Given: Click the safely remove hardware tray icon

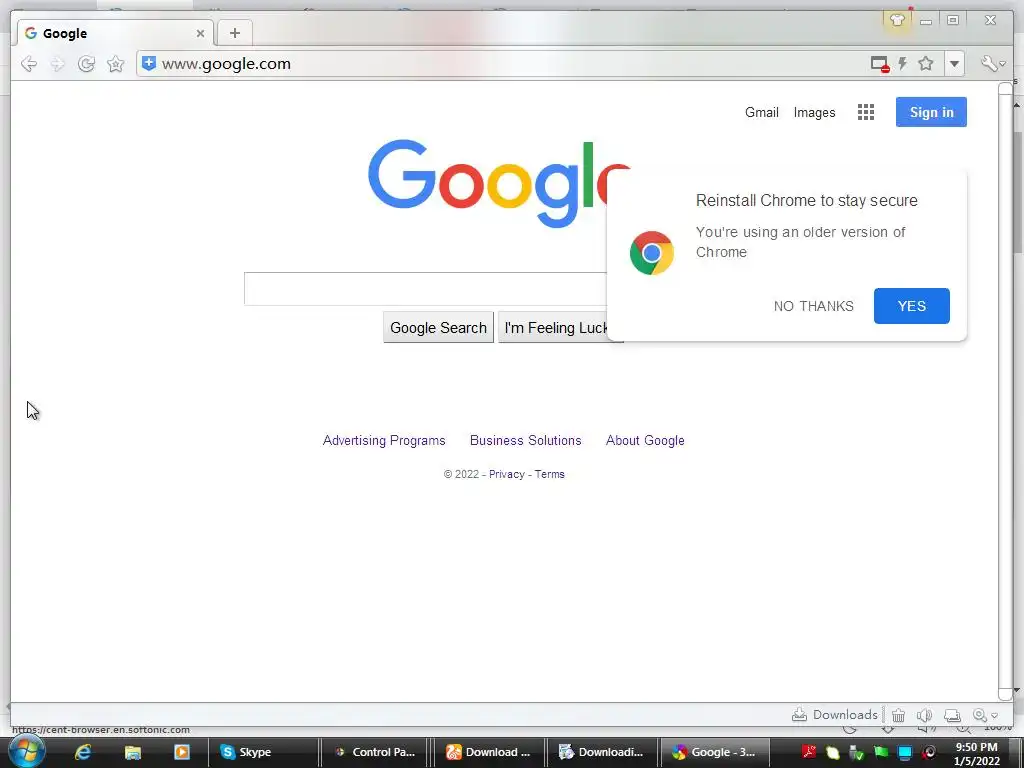Looking at the screenshot, I should coord(856,753).
